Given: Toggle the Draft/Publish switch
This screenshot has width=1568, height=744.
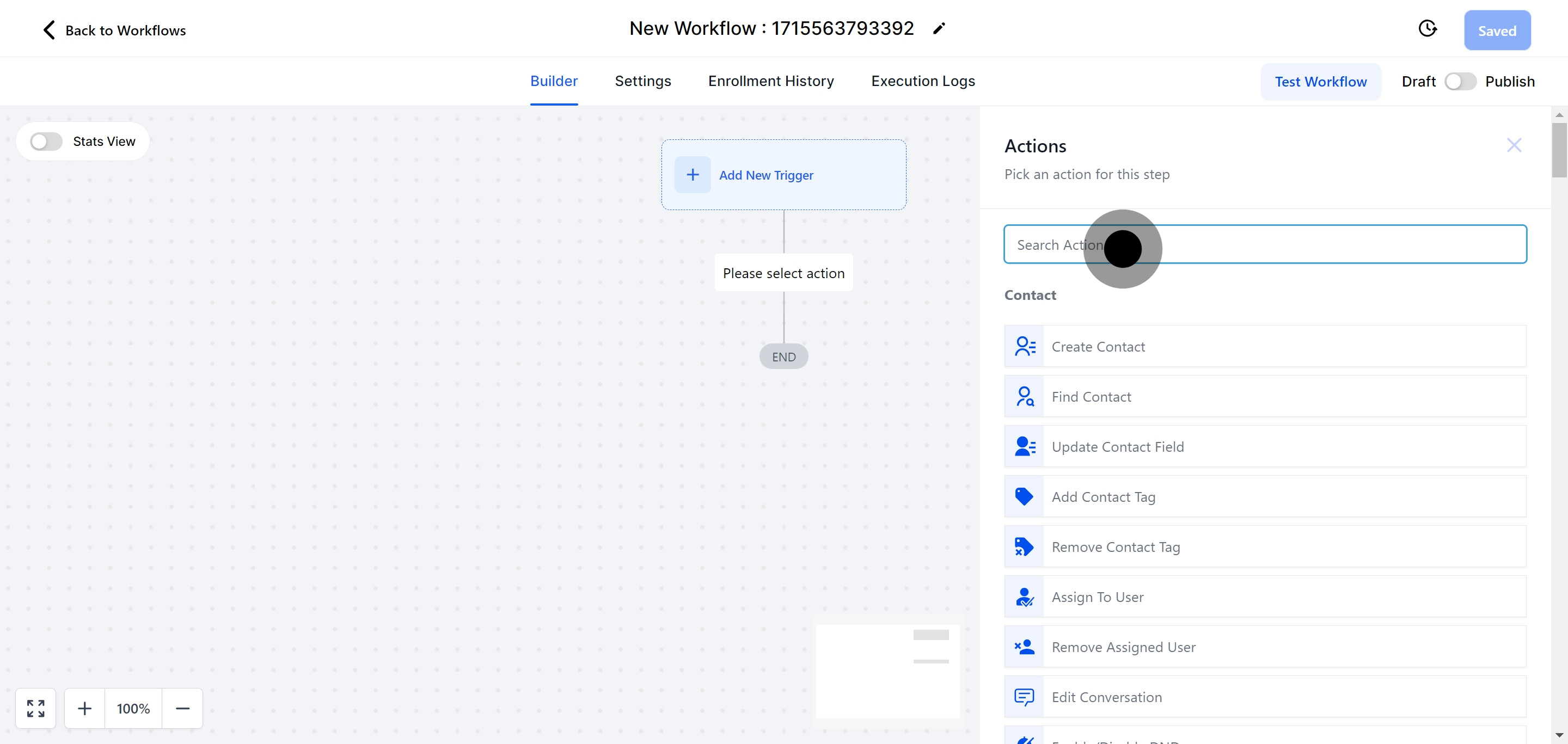Looking at the screenshot, I should pos(1460,82).
